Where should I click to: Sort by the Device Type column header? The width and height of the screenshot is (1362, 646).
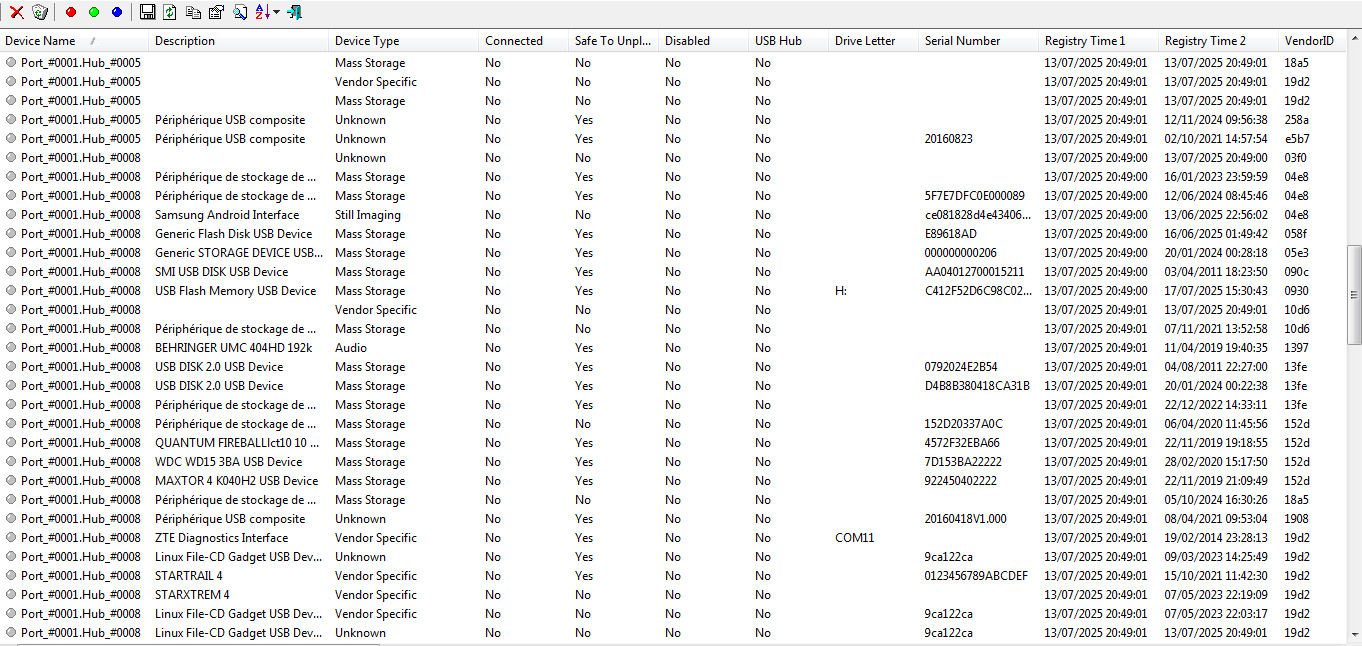tap(404, 41)
